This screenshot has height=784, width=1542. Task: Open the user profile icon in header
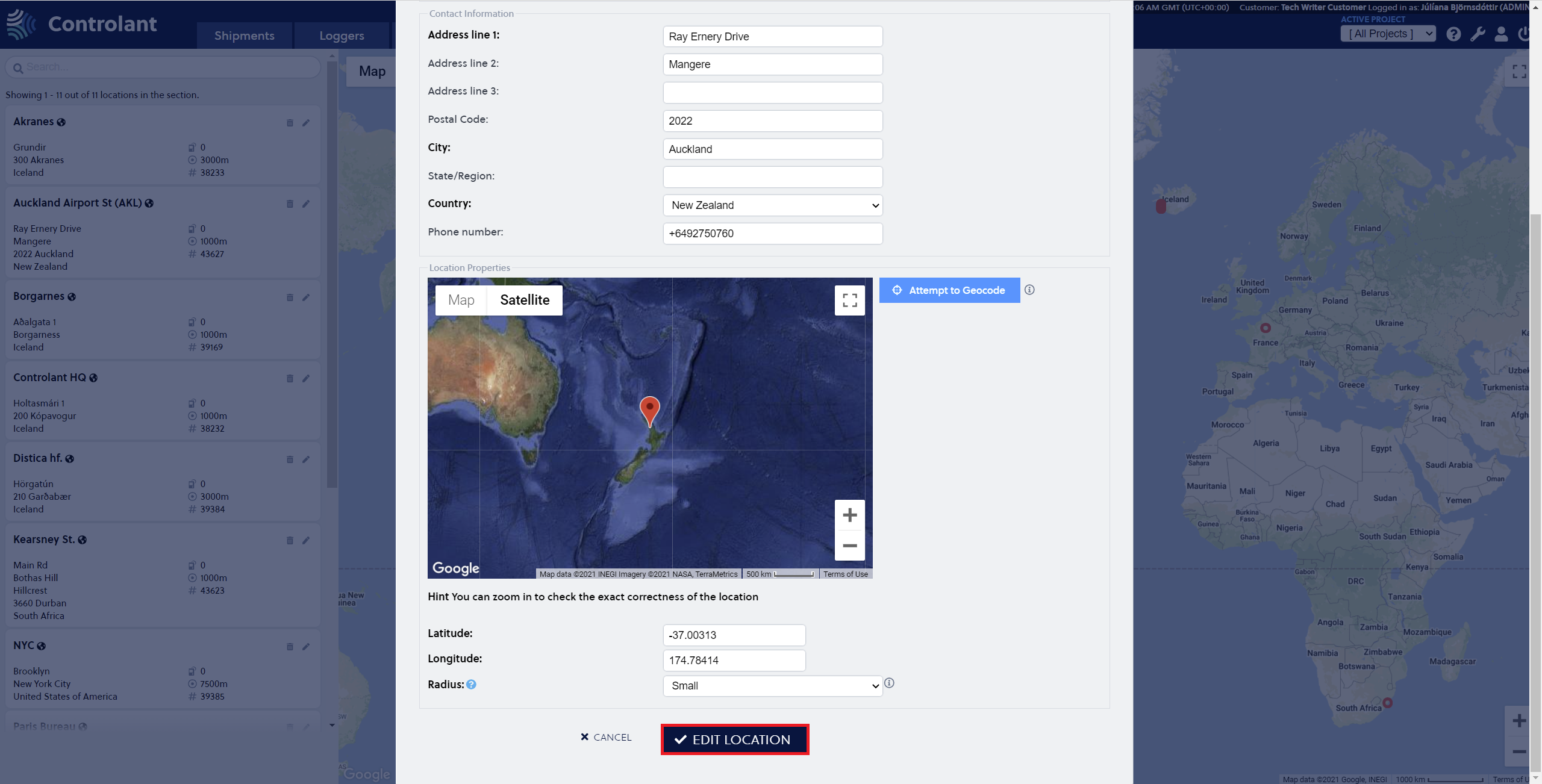[1501, 34]
